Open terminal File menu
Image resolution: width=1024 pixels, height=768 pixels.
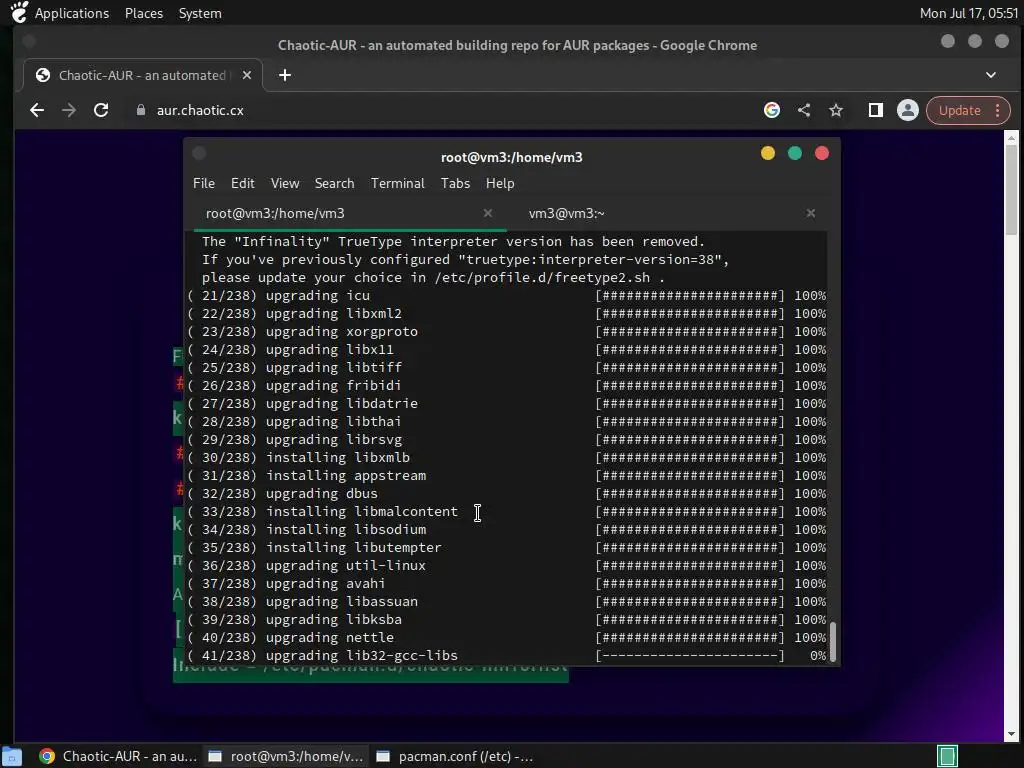coord(204,184)
